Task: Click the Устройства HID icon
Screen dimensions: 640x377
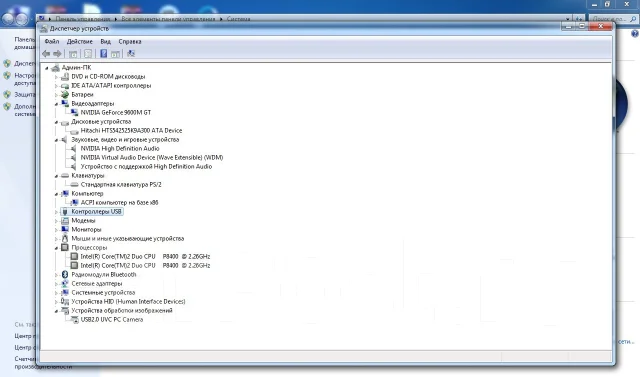Action: tap(65, 302)
